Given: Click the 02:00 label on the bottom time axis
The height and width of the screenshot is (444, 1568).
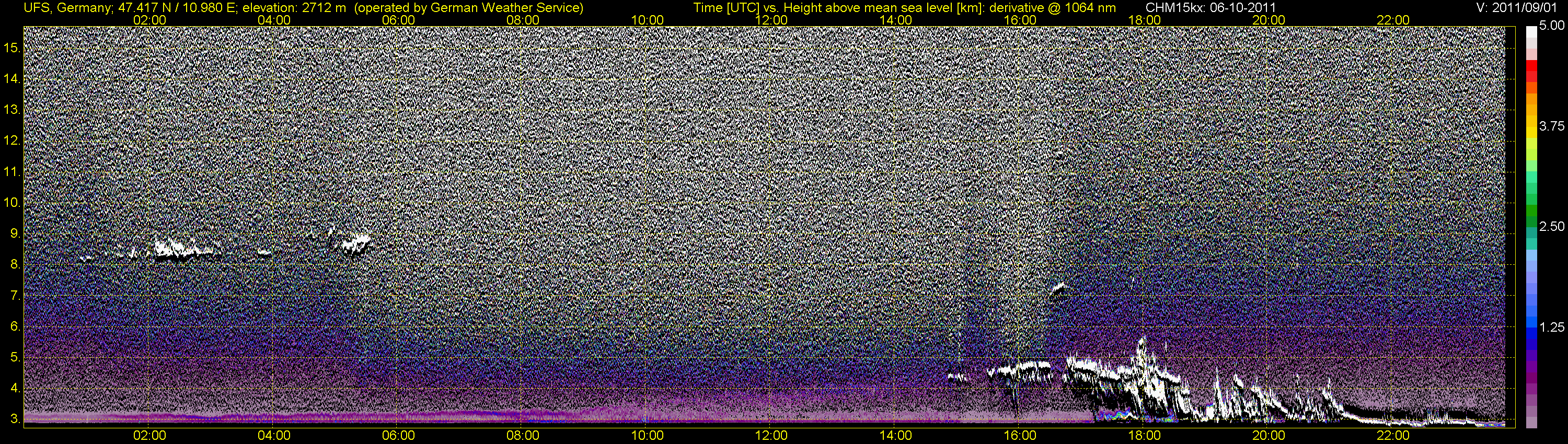Looking at the screenshot, I should click(149, 436).
